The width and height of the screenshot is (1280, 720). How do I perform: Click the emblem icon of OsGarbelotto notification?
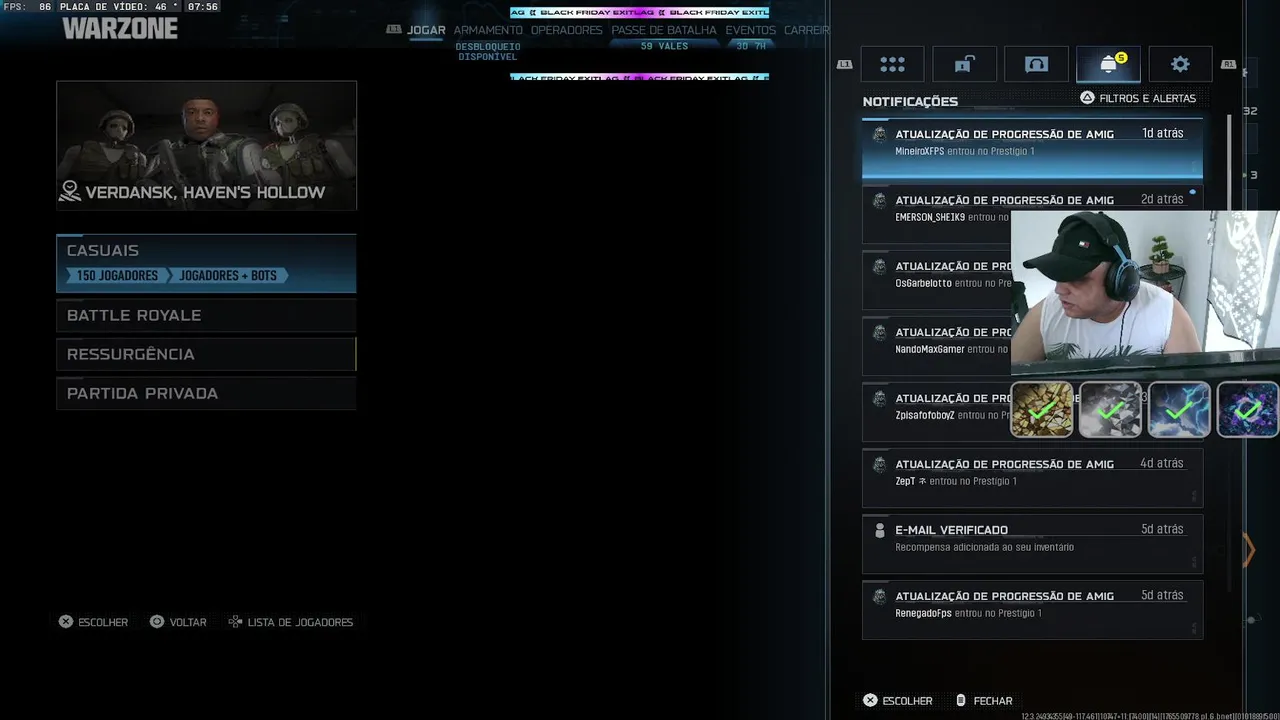[880, 266]
